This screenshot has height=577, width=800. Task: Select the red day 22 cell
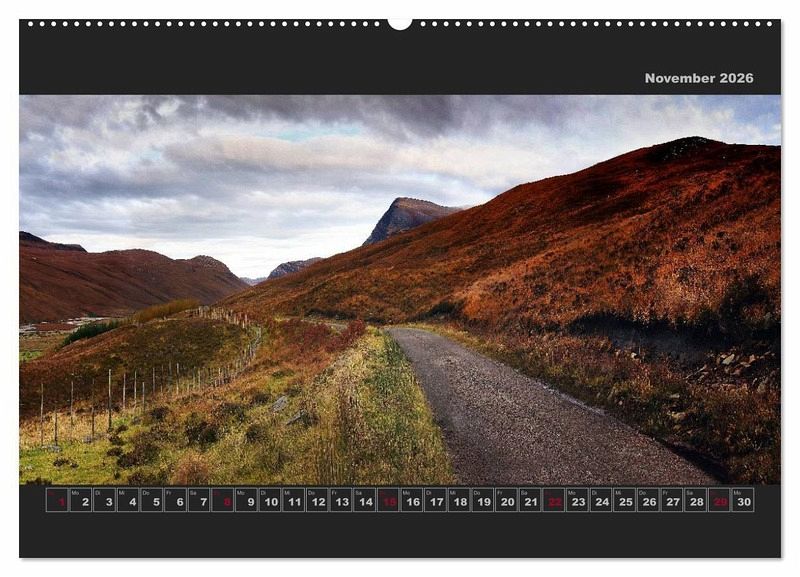coord(553,500)
